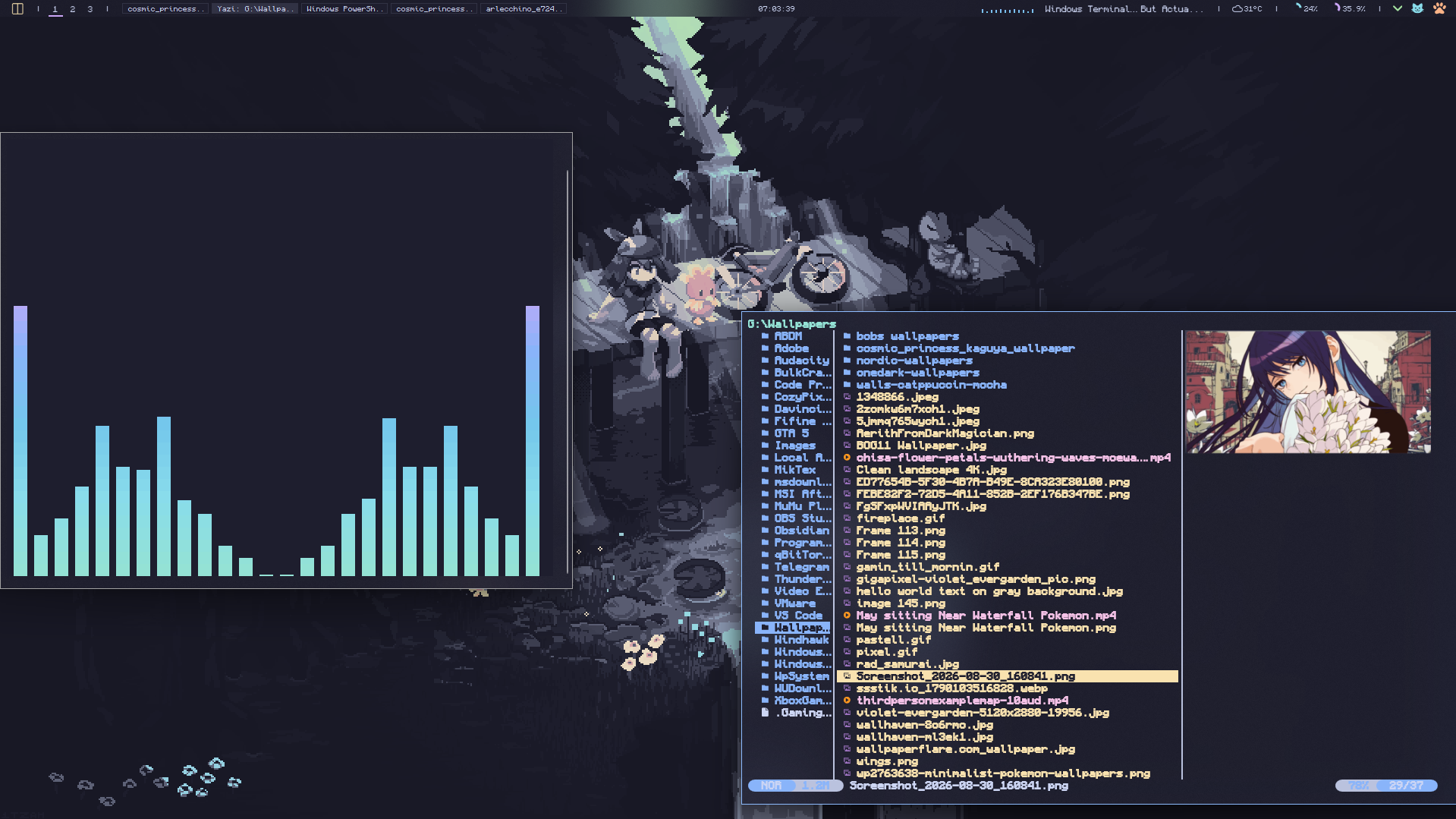This screenshot has width=1456, height=819.
Task: Click the split-layout icon in the top bar
Action: (x=17, y=8)
